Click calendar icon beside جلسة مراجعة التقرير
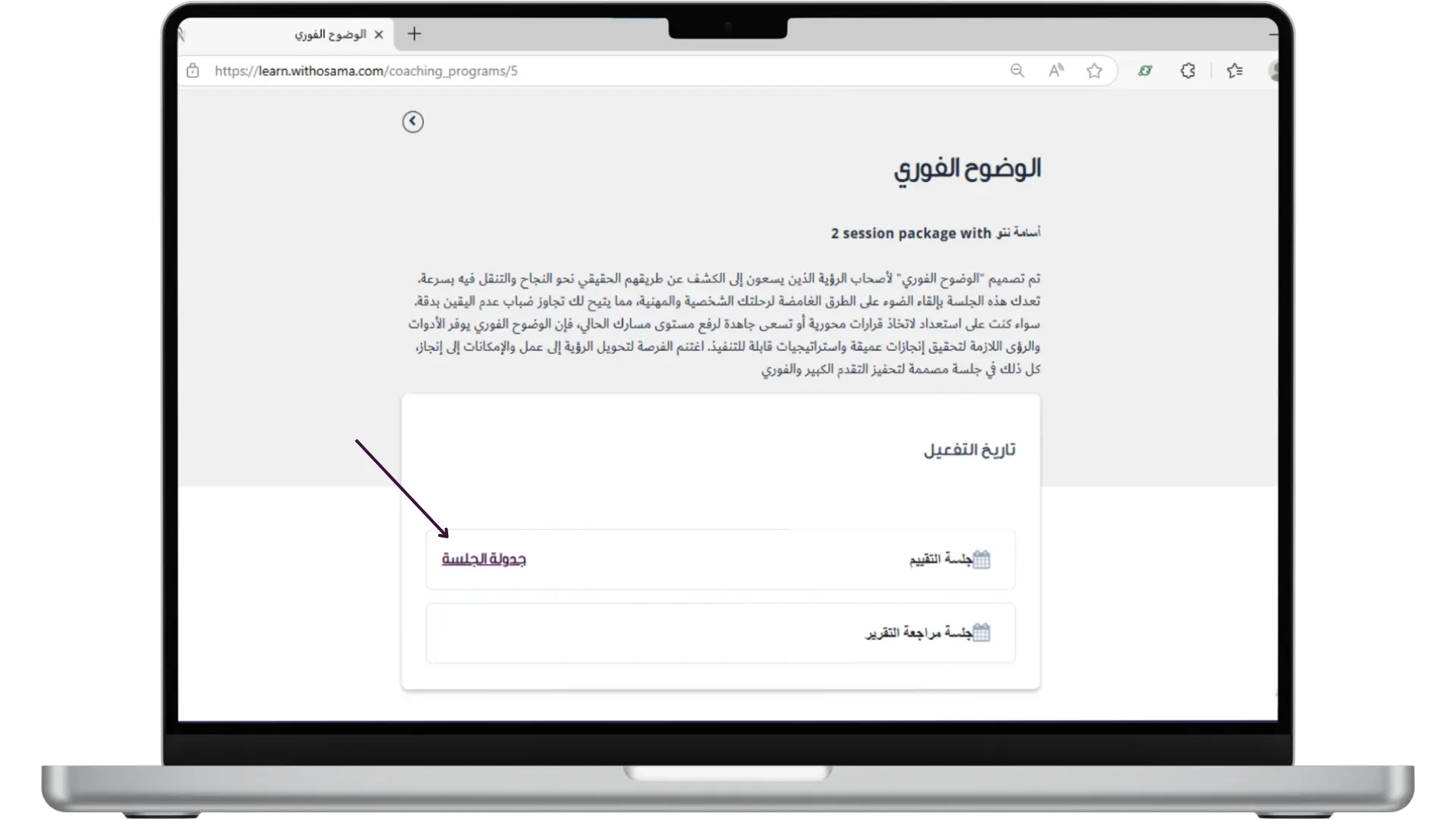 pos(981,632)
